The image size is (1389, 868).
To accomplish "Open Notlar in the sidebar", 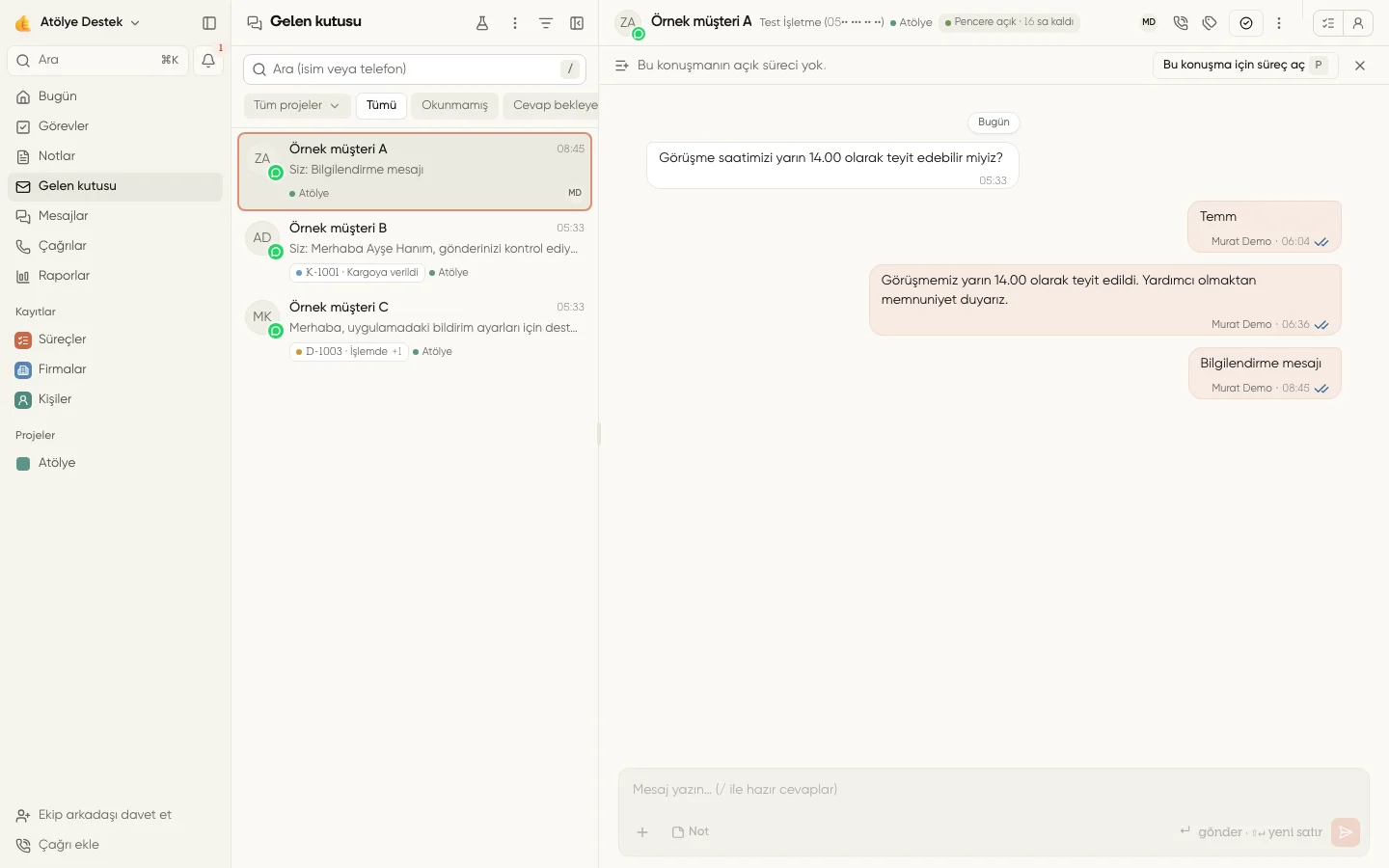I will [115, 156].
